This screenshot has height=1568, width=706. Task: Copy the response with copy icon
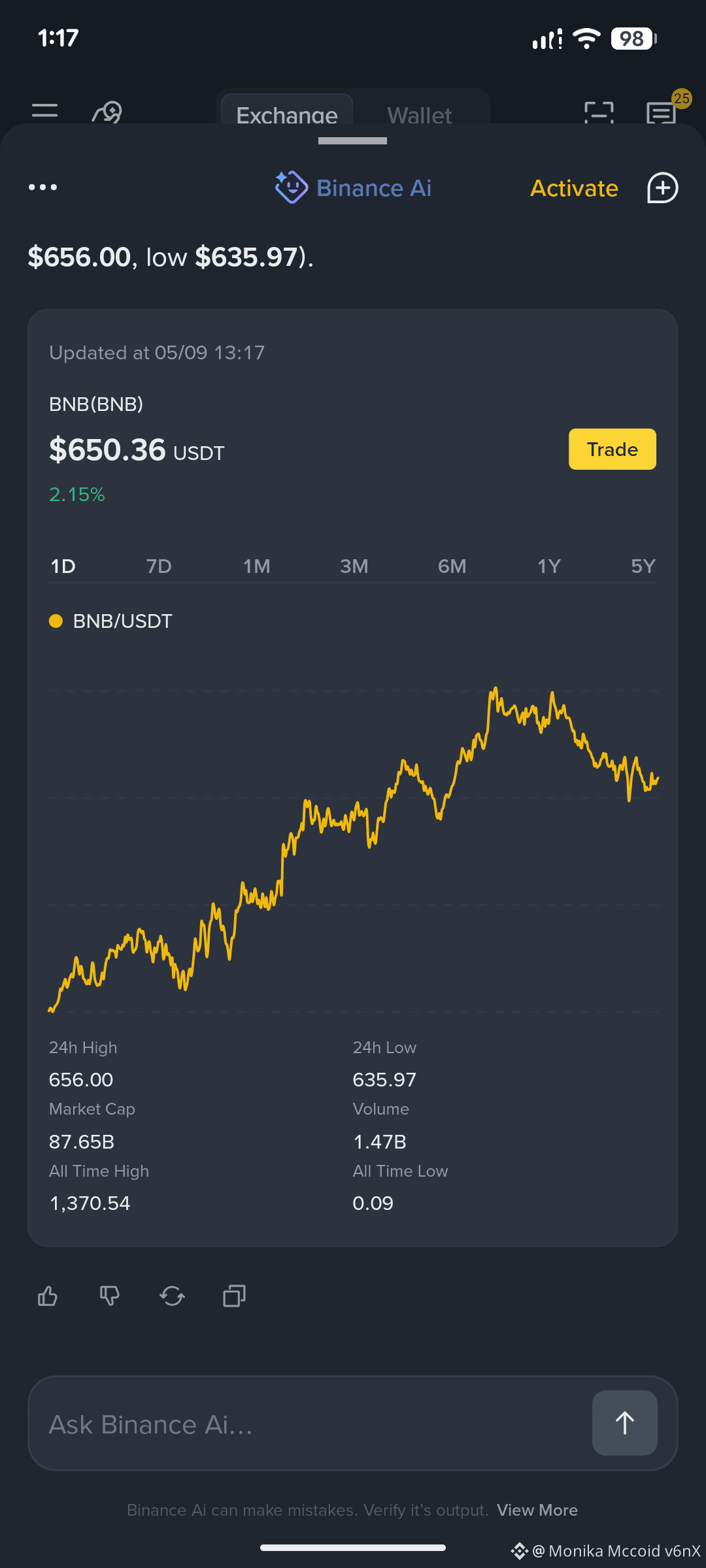point(234,1296)
